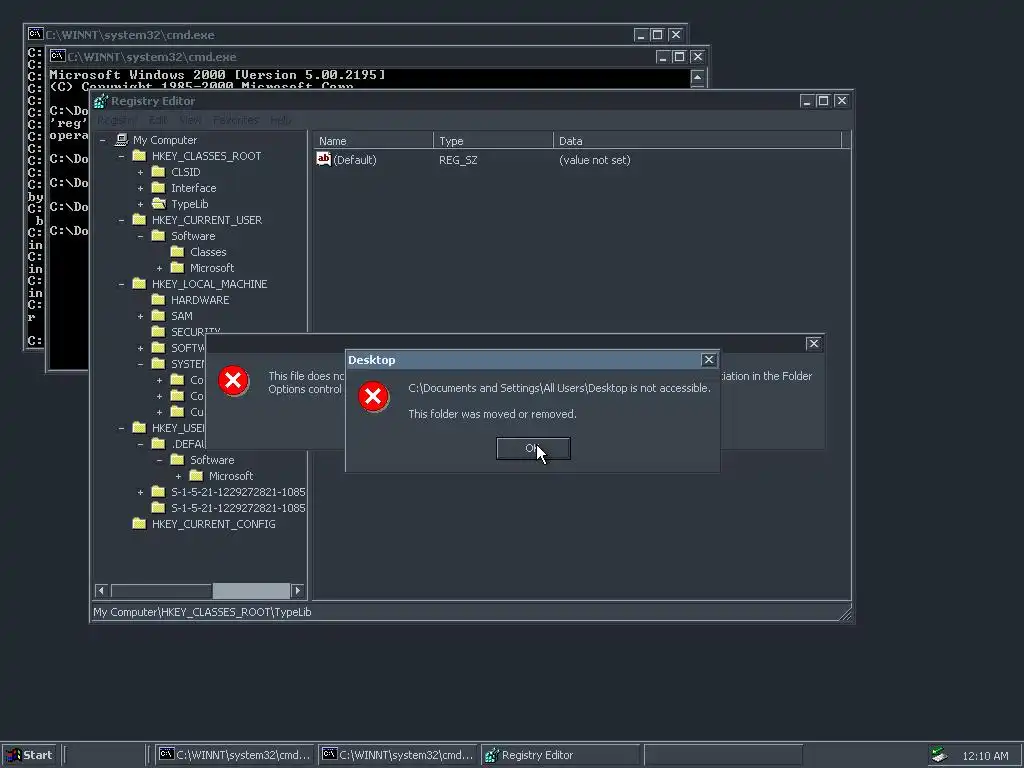Switch to second cmd.exe taskbar button
1024x768 pixels.
(x=398, y=755)
